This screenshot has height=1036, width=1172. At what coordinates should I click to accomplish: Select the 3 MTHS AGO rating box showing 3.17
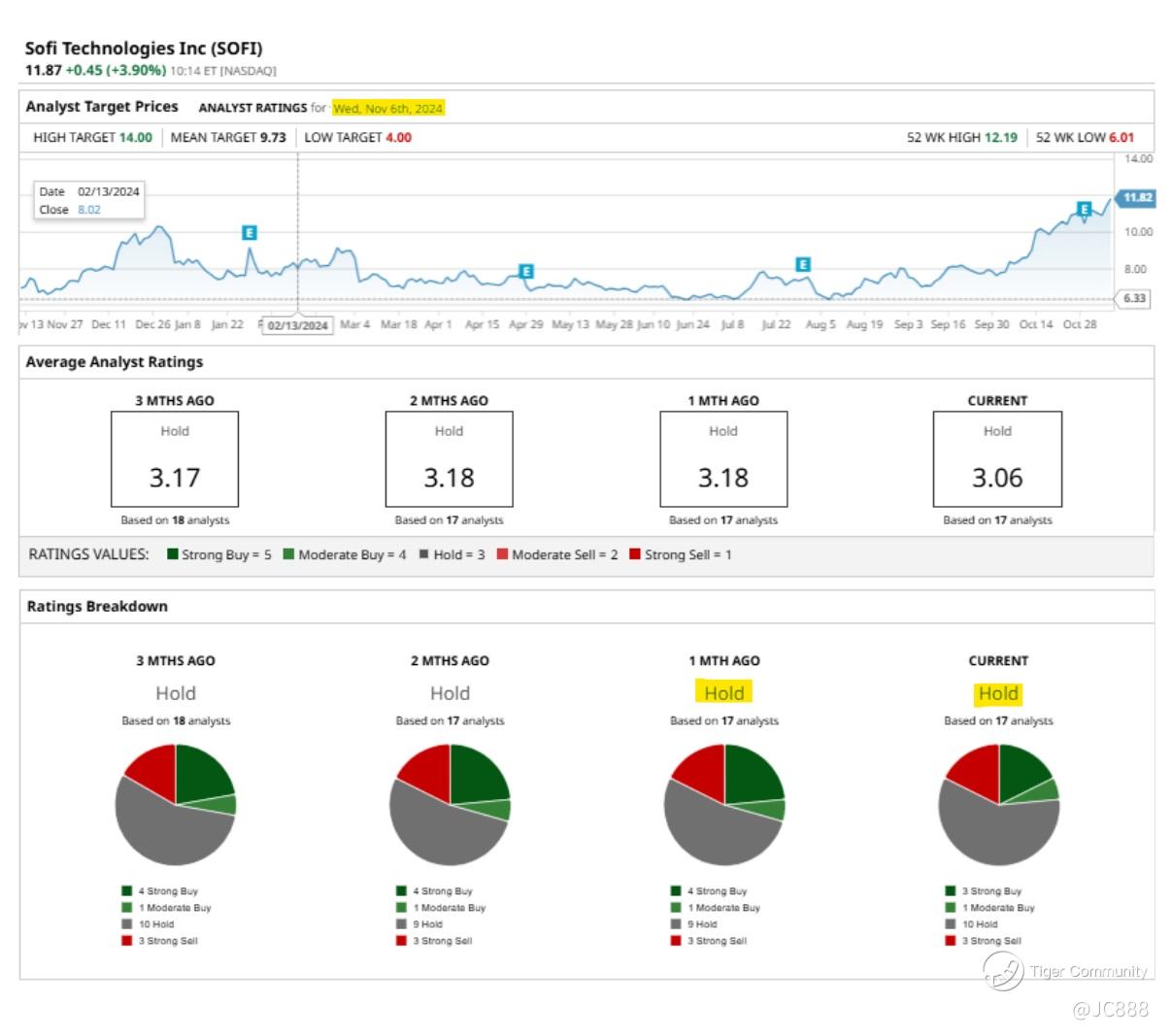pos(175,459)
